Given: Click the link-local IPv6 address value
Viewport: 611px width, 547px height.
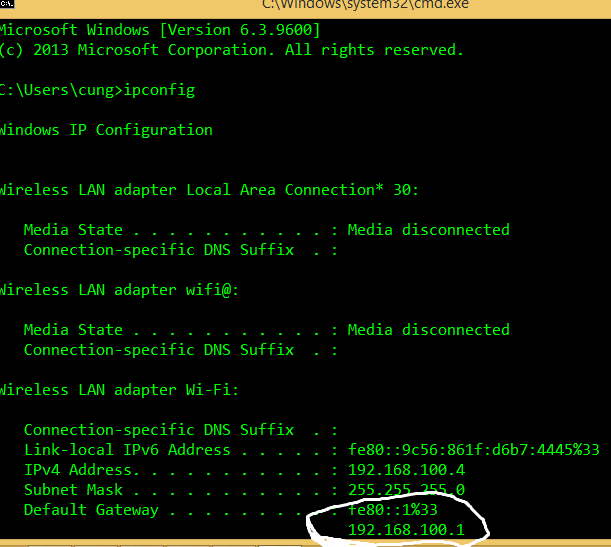Looking at the screenshot, I should [474, 450].
